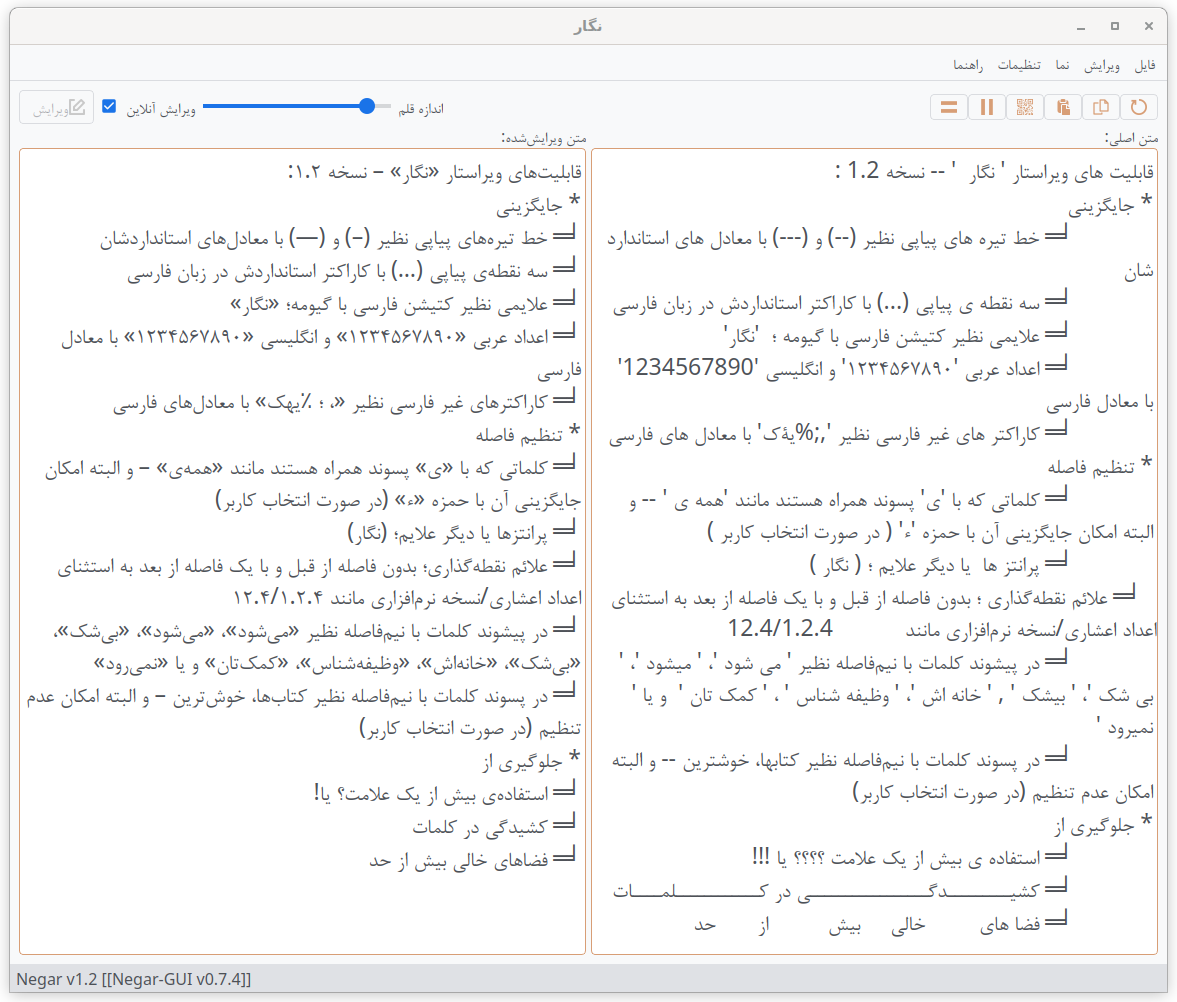1177x1002 pixels.
Task: Click the QR code toolbar icon
Action: point(1025,107)
